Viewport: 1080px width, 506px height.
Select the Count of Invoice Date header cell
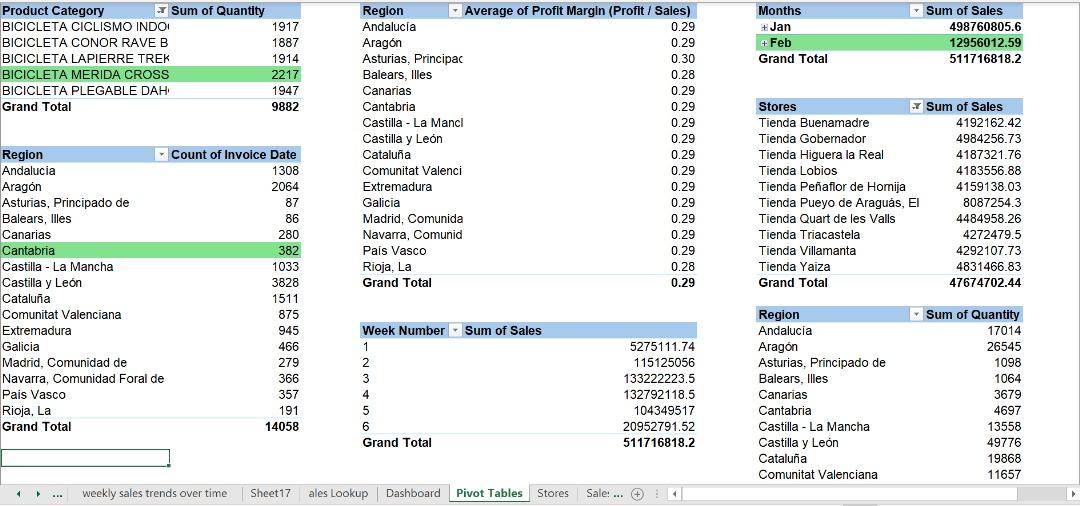click(x=235, y=155)
